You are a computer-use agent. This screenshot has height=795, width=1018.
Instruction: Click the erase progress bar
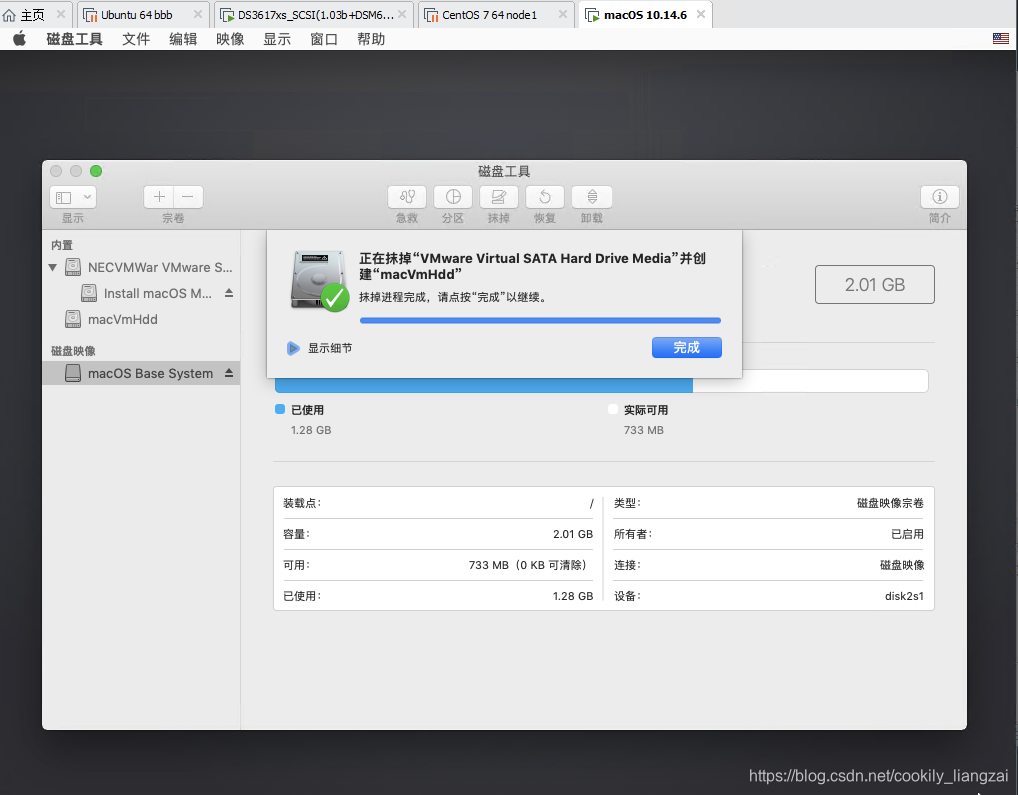[x=540, y=321]
